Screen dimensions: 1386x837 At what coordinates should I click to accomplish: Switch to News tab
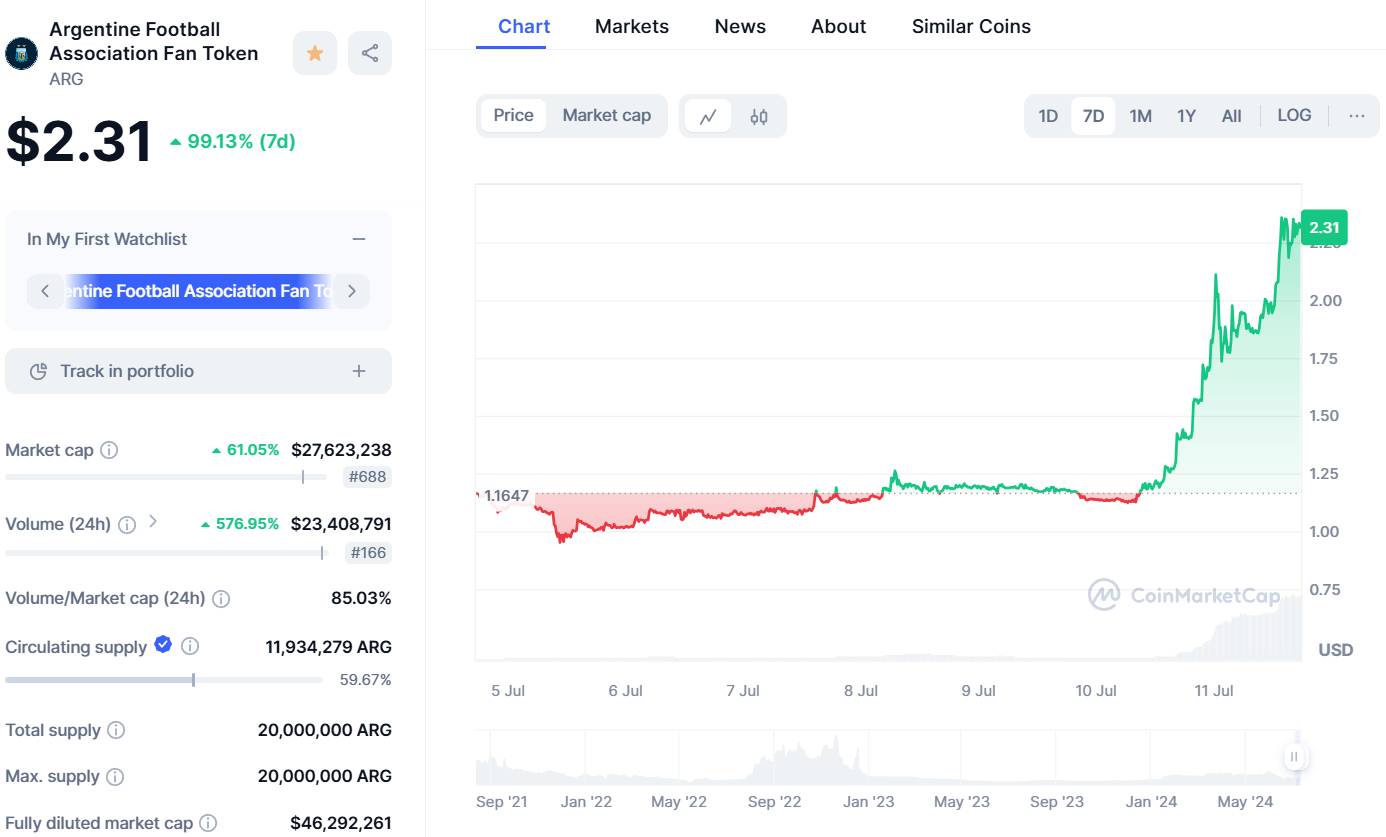tap(740, 26)
